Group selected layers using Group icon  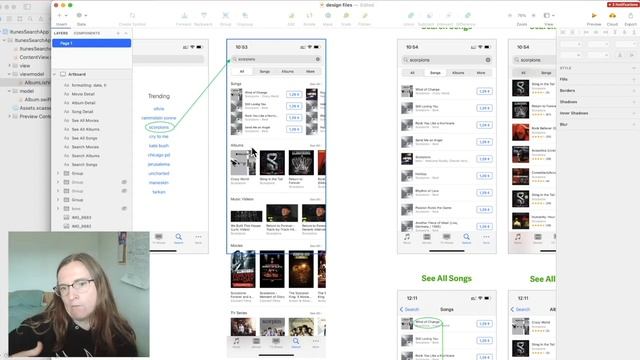(x=225, y=16)
